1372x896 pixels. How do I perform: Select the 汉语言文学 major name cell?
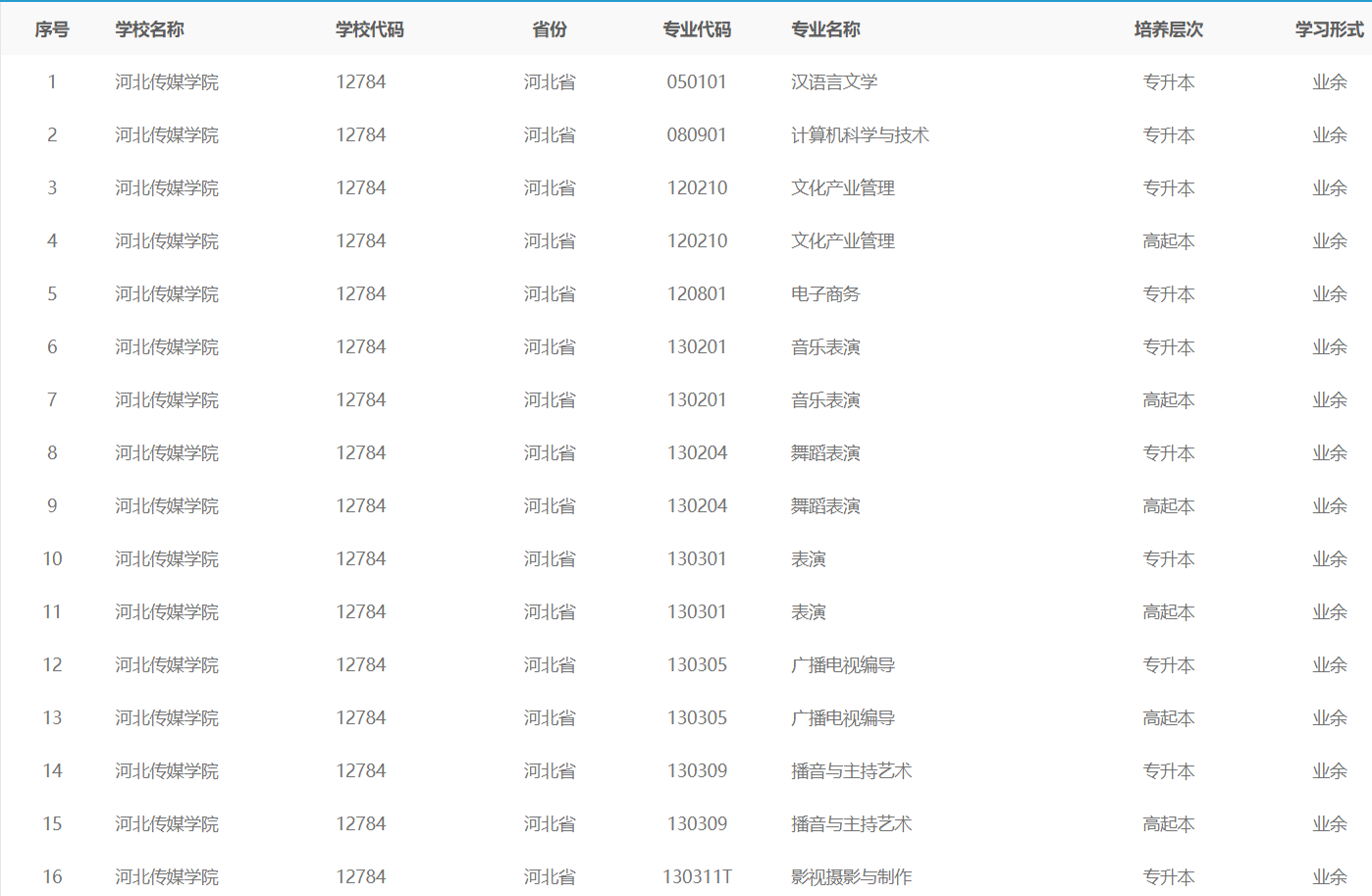click(834, 82)
